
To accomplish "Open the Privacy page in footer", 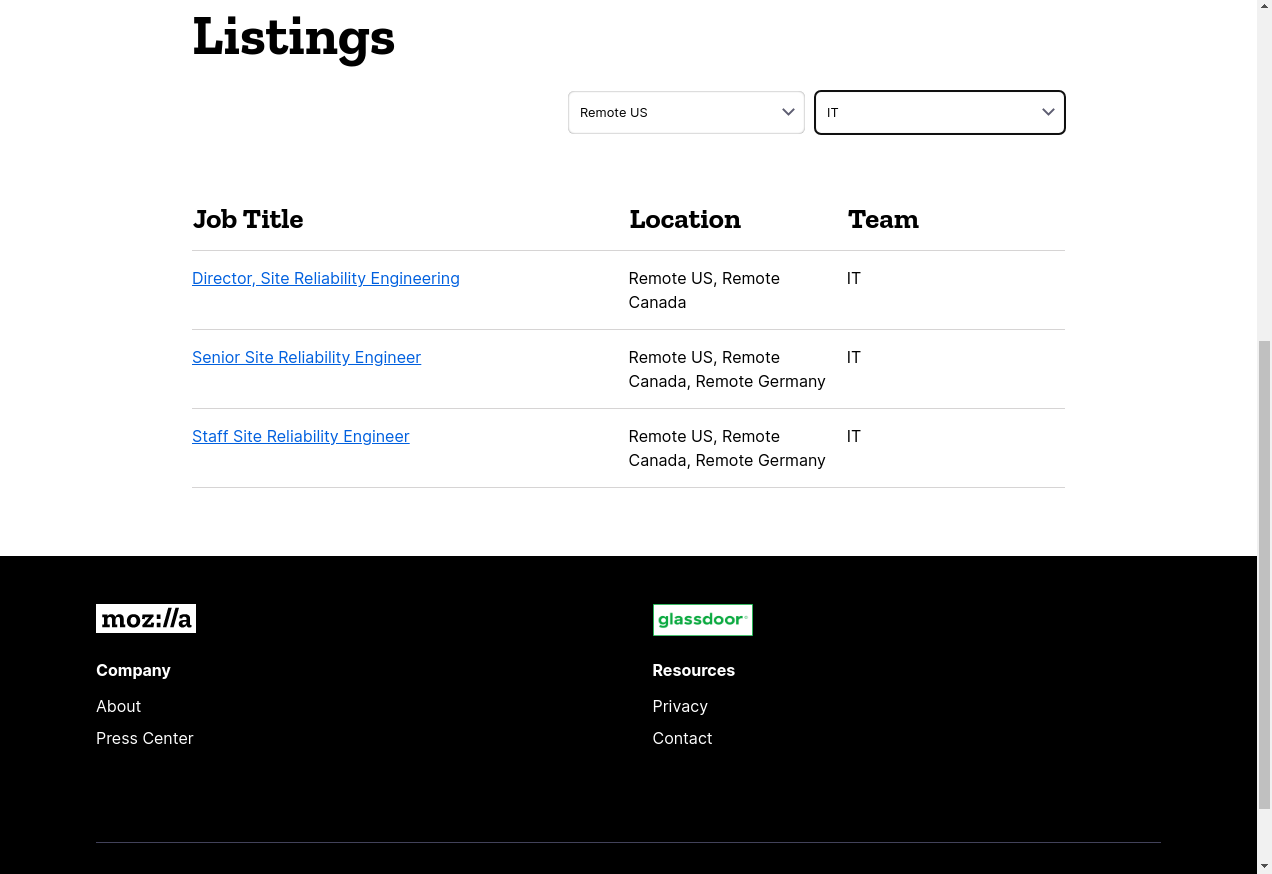I will coord(679,707).
